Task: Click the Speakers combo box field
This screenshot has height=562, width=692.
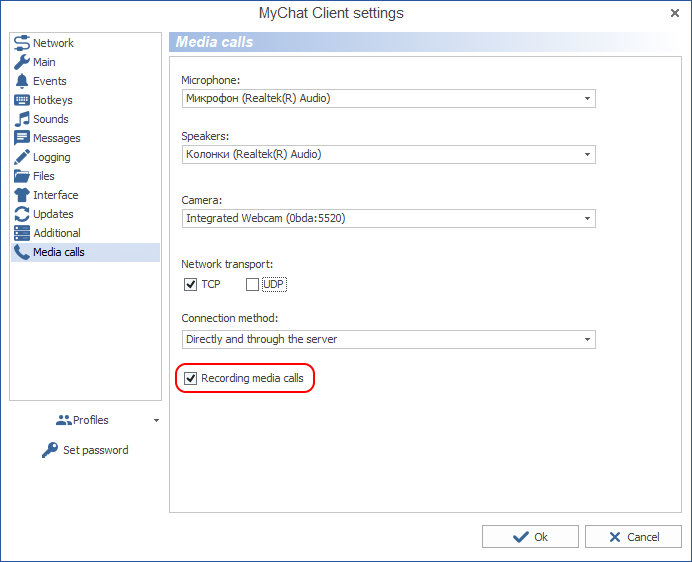Action: (389, 155)
